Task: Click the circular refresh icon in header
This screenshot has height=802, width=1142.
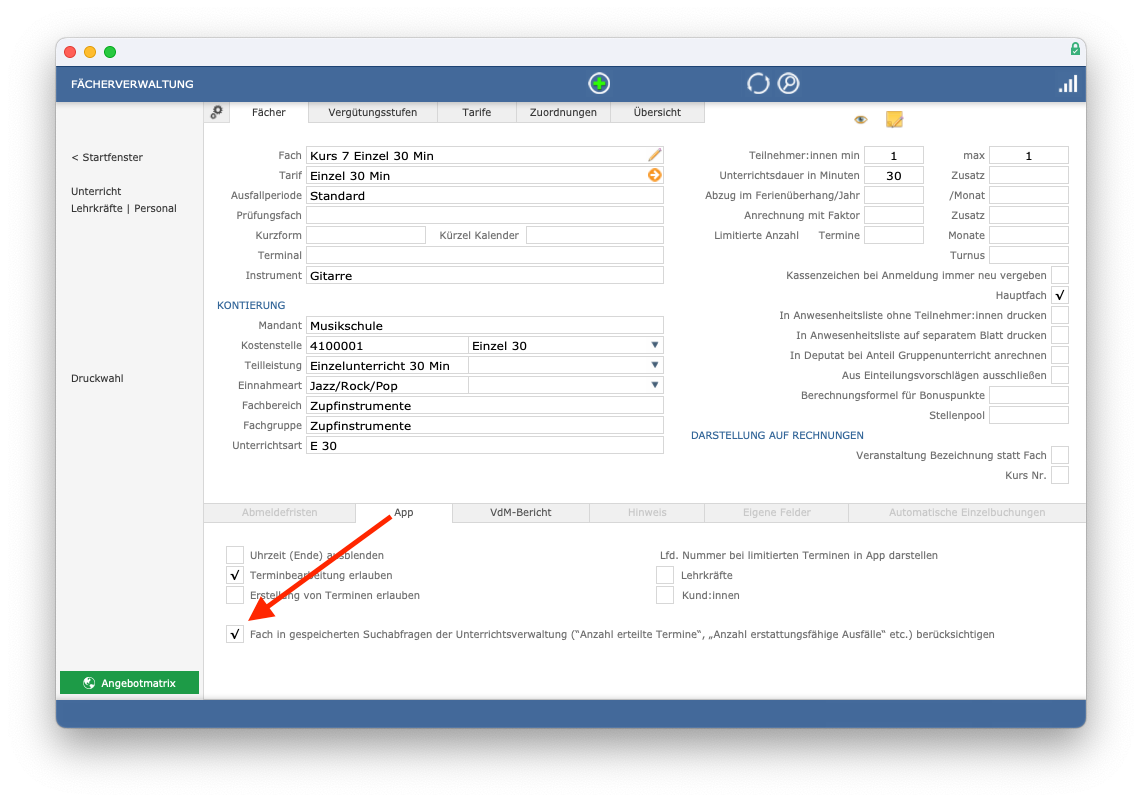Action: click(x=757, y=84)
